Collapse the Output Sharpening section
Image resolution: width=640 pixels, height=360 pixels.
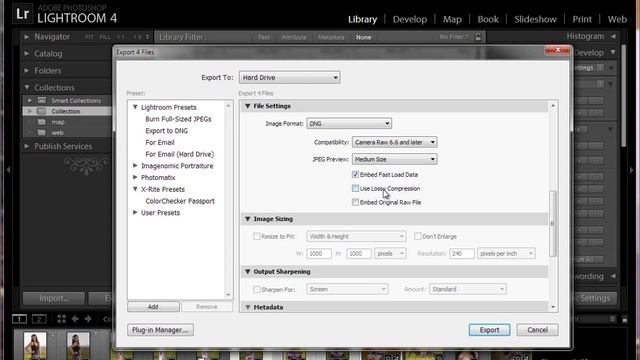(x=247, y=271)
